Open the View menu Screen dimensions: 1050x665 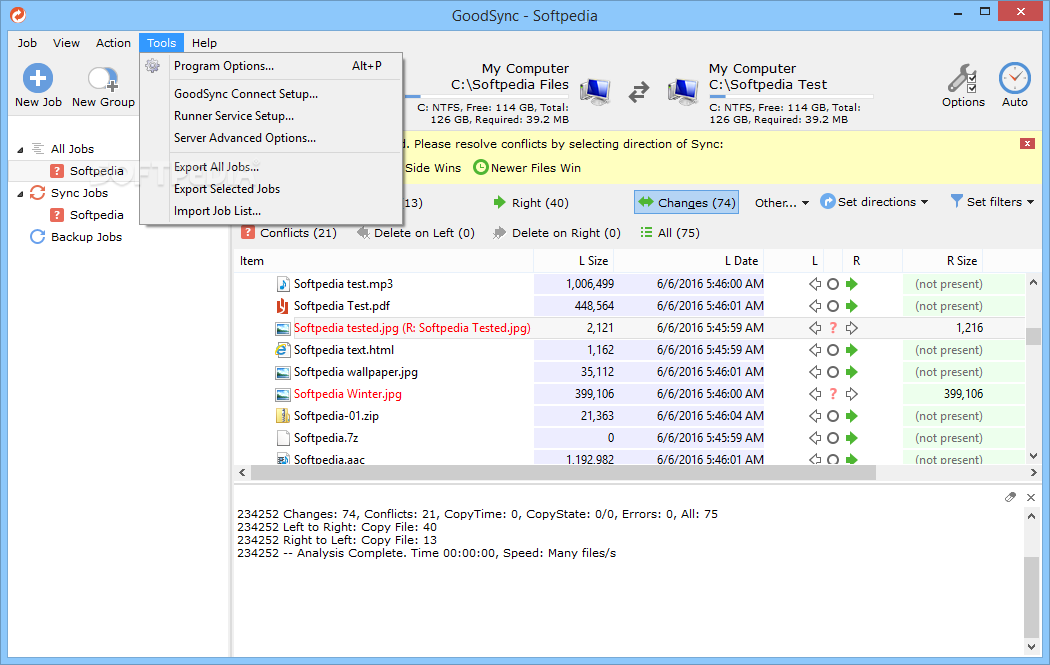click(66, 43)
